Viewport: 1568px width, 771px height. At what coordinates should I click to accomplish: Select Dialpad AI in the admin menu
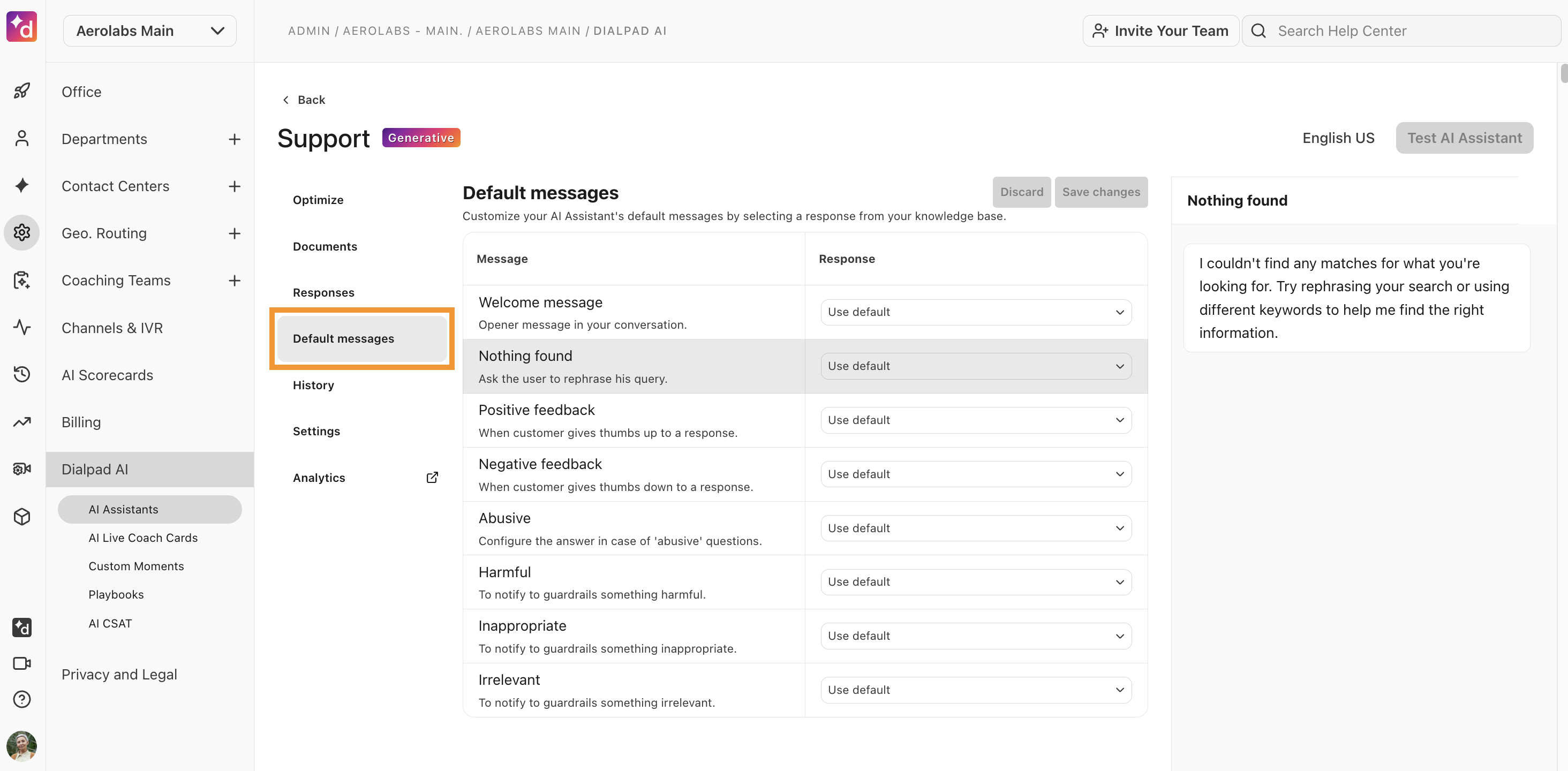tap(150, 470)
